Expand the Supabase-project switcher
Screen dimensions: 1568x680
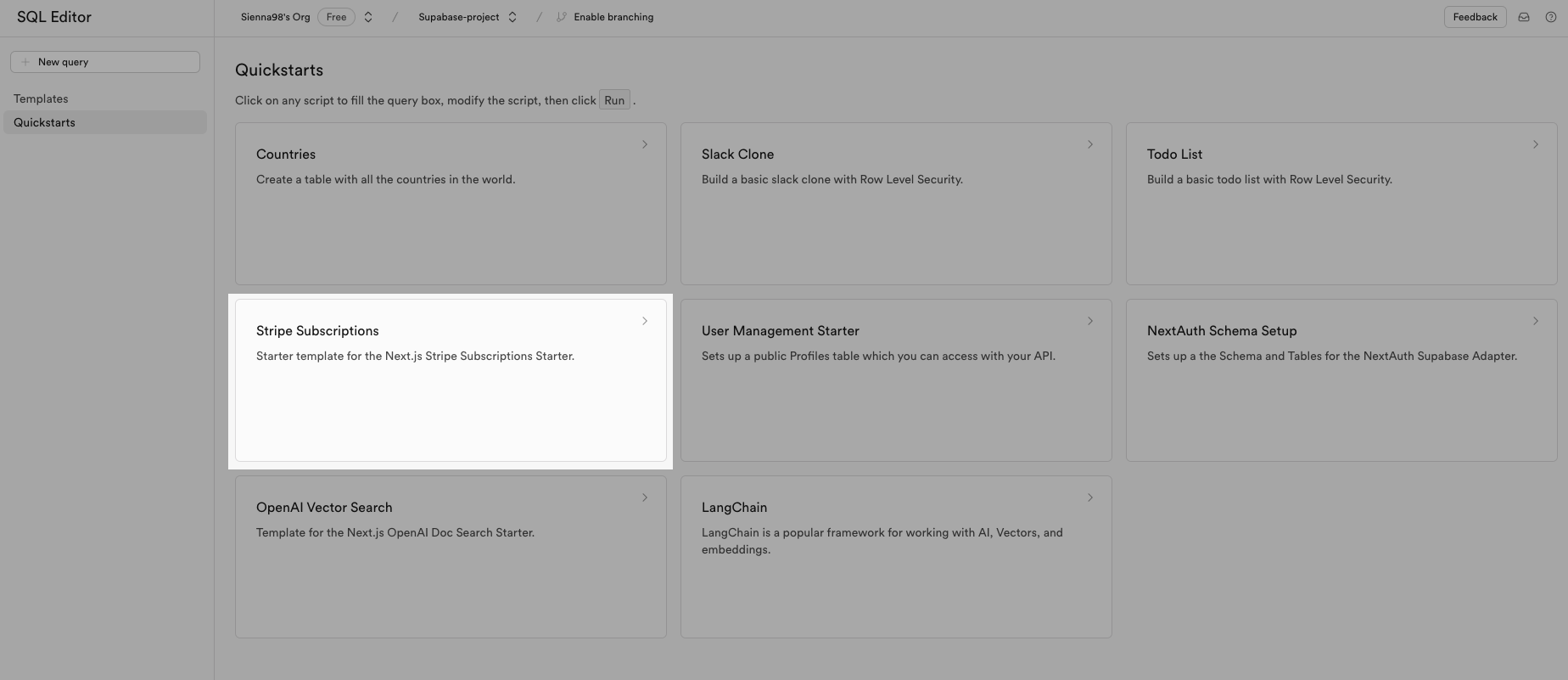click(512, 17)
